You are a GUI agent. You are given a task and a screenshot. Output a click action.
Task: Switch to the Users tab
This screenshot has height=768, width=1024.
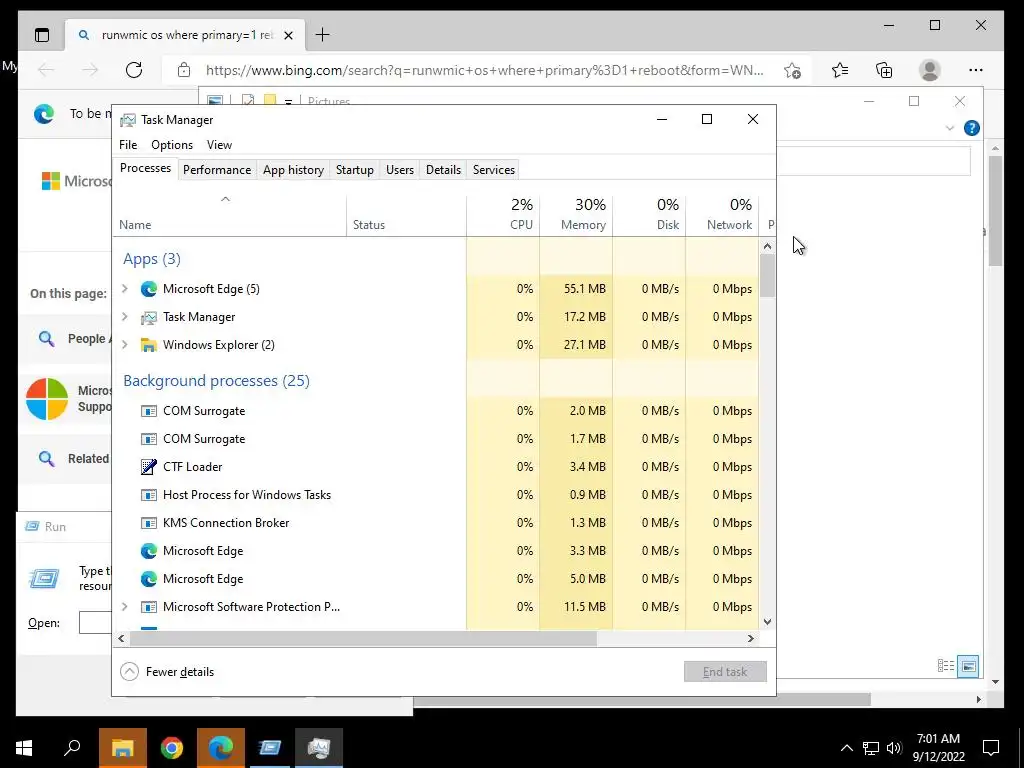400,170
